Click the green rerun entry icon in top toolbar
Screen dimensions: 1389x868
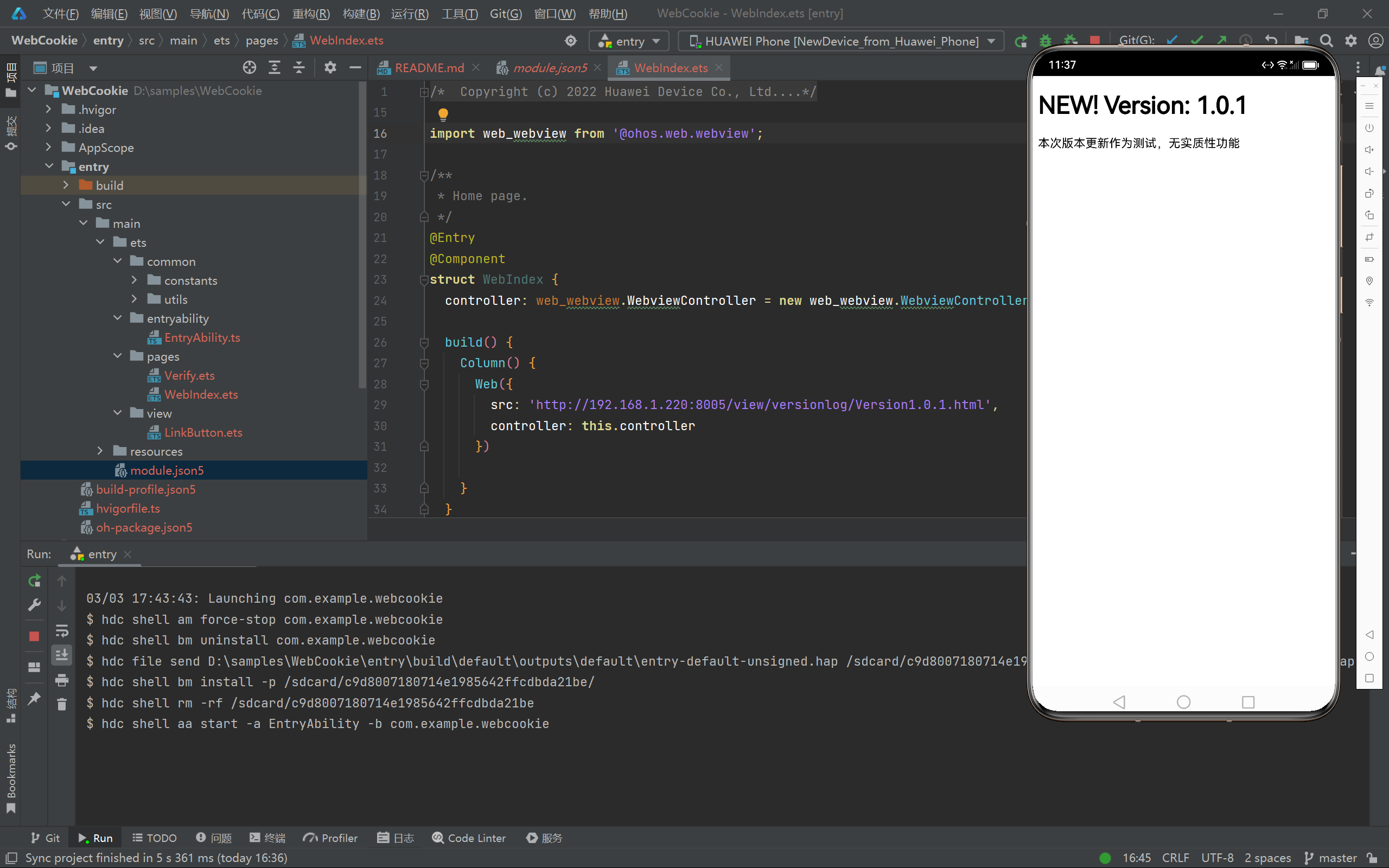pyautogui.click(x=1021, y=41)
